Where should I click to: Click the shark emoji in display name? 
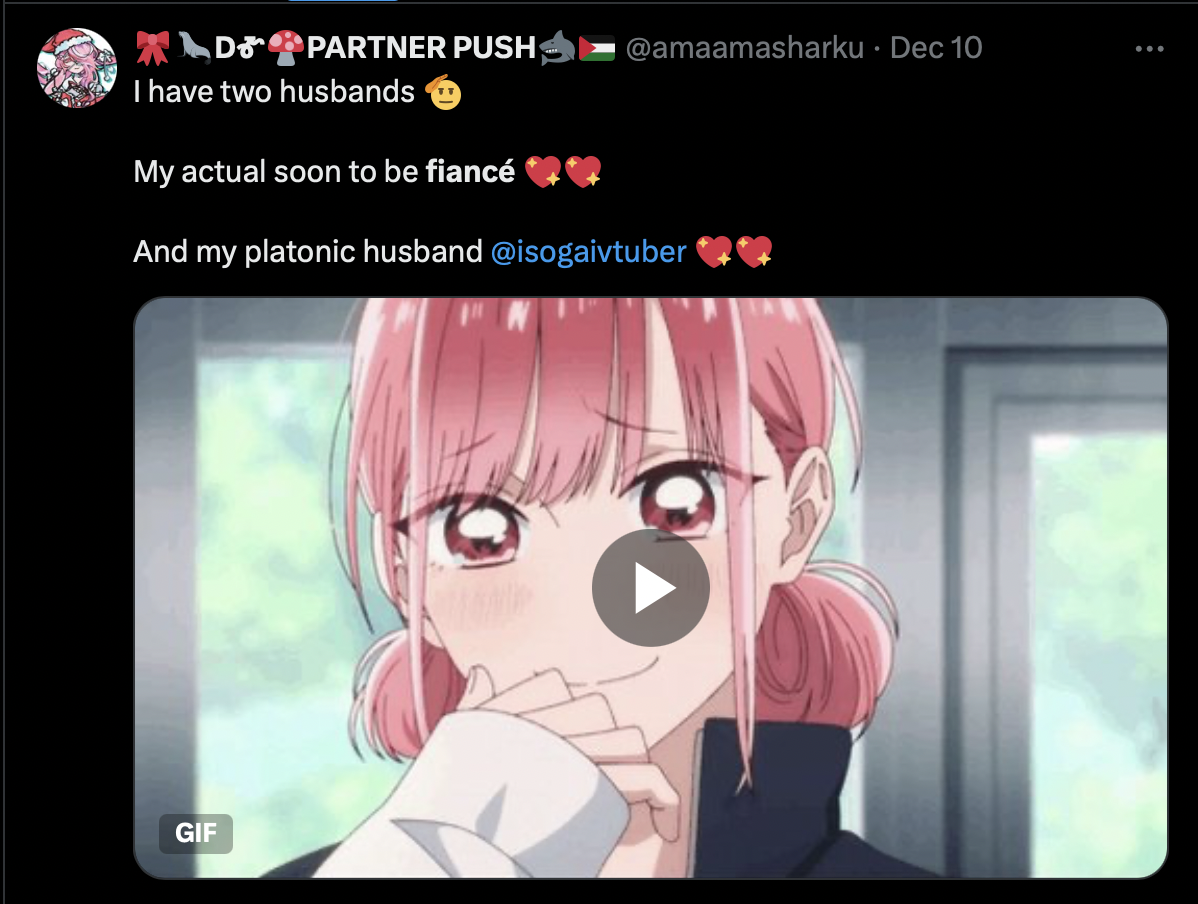[556, 47]
